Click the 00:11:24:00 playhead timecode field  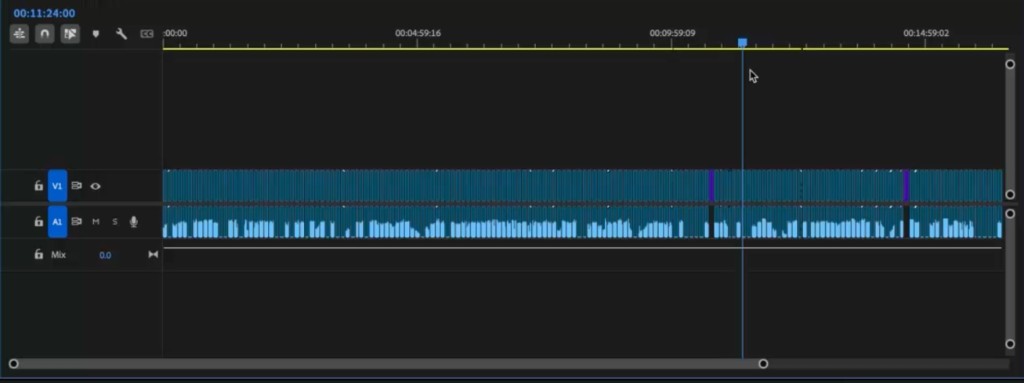(44, 13)
